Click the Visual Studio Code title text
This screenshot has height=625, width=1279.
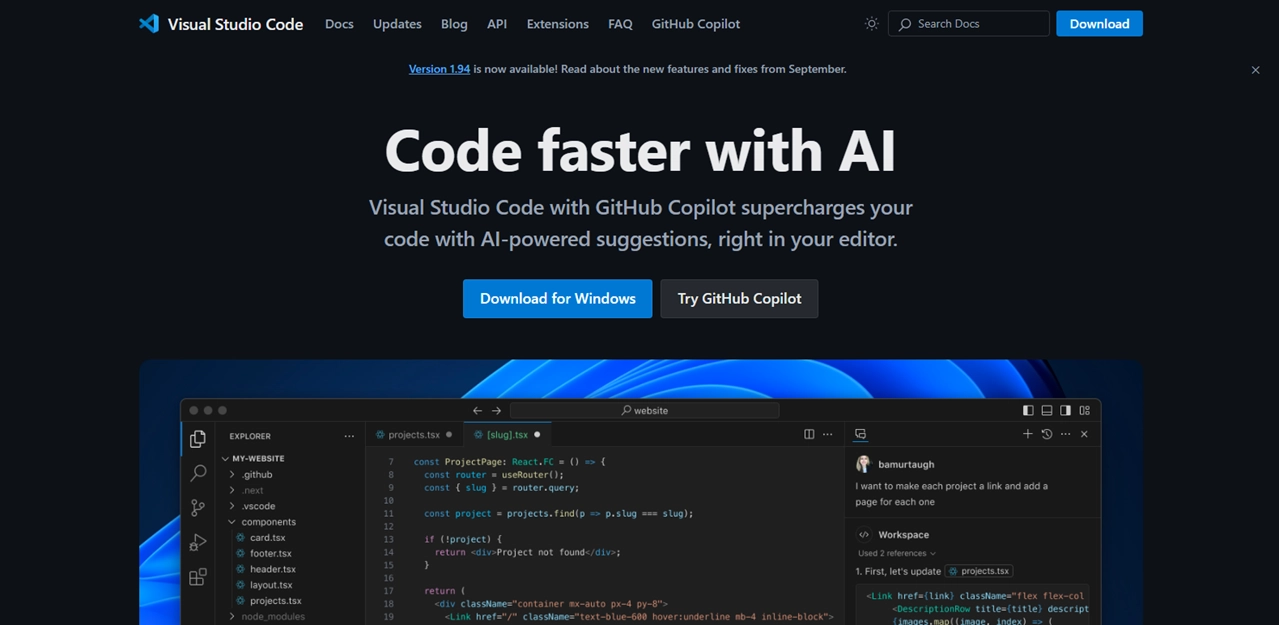pos(235,24)
